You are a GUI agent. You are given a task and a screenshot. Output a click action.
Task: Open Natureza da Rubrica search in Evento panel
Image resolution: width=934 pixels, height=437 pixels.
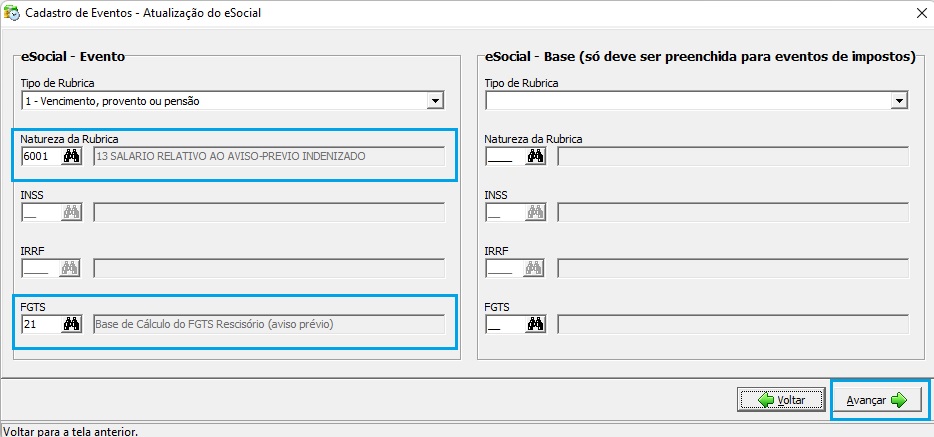(71, 157)
